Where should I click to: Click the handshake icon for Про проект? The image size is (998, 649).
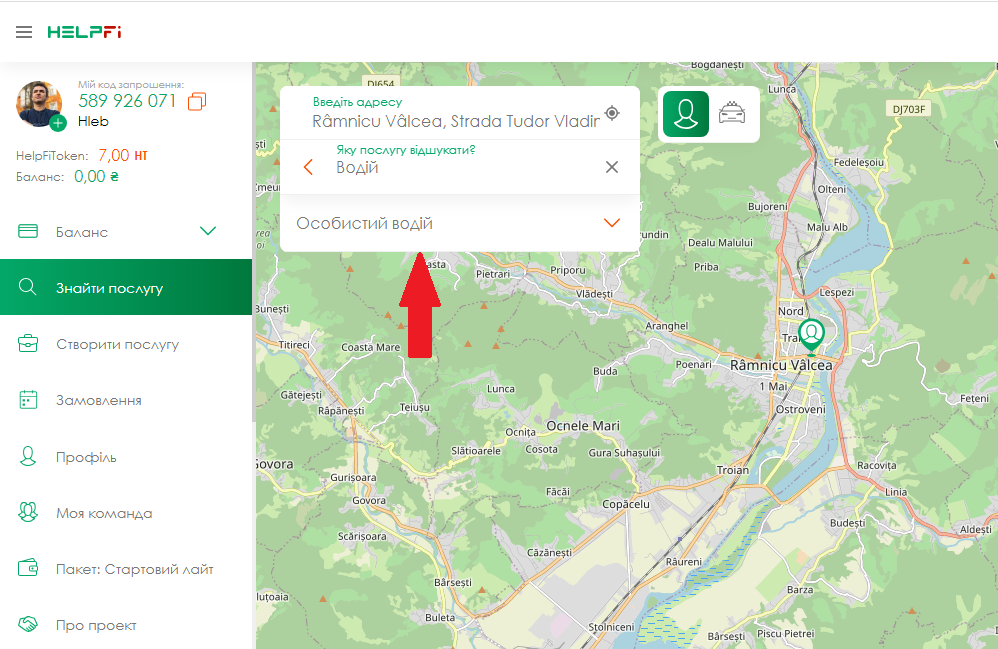[28, 625]
